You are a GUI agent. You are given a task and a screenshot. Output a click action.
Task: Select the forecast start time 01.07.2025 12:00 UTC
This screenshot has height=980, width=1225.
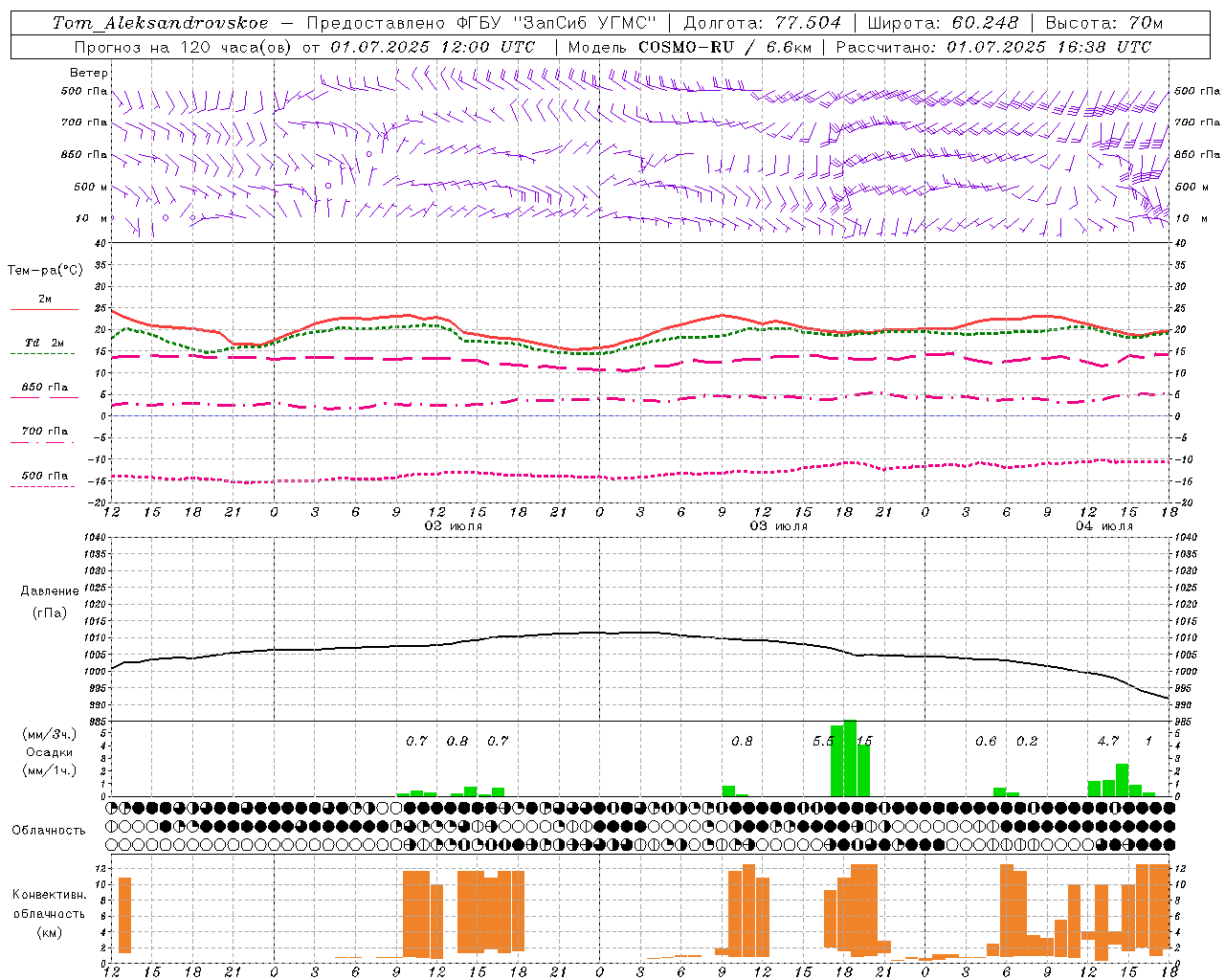(433, 47)
